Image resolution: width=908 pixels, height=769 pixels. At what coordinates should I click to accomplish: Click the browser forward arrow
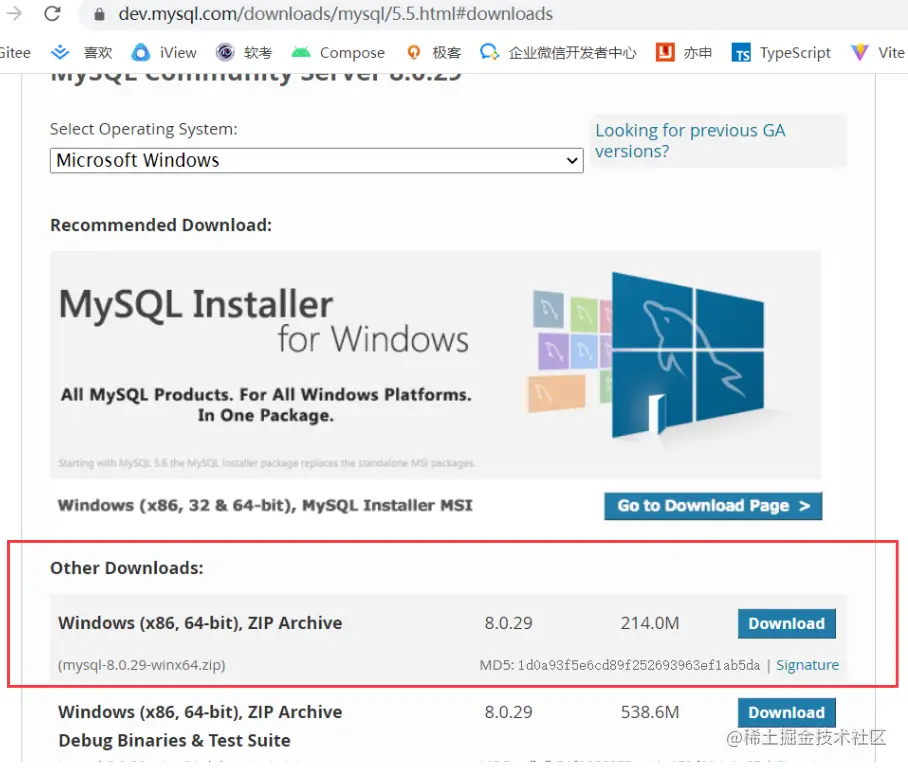[x=13, y=13]
